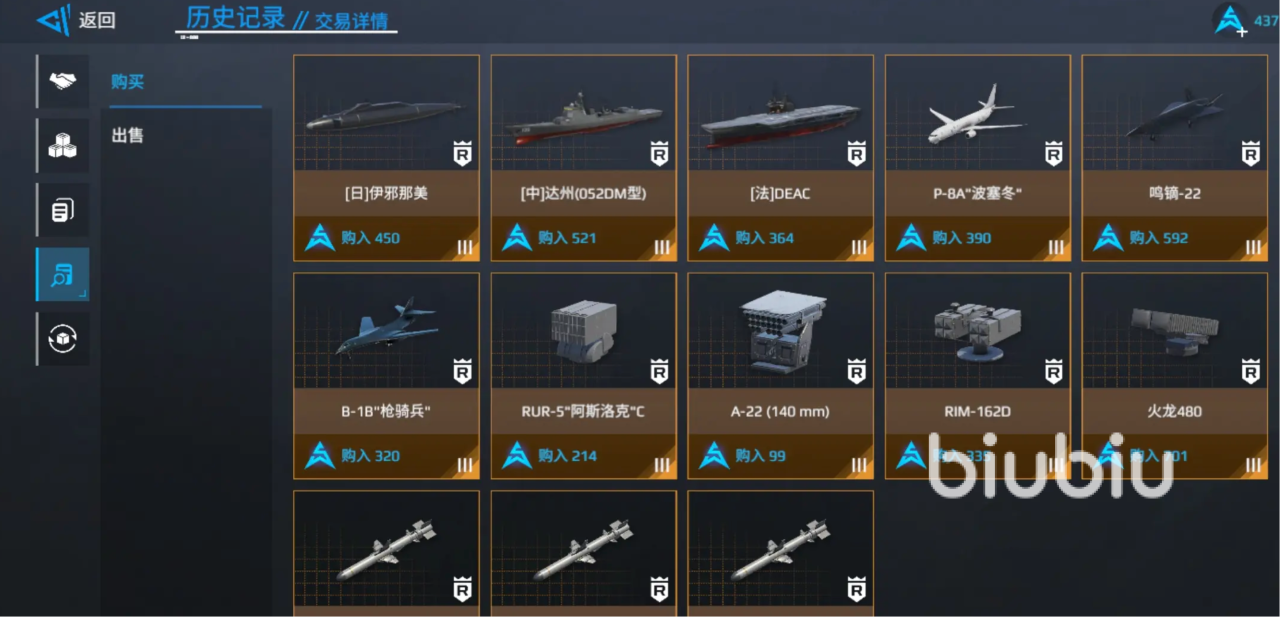
Task: Open the documents list sidebar icon
Action: [x=63, y=210]
